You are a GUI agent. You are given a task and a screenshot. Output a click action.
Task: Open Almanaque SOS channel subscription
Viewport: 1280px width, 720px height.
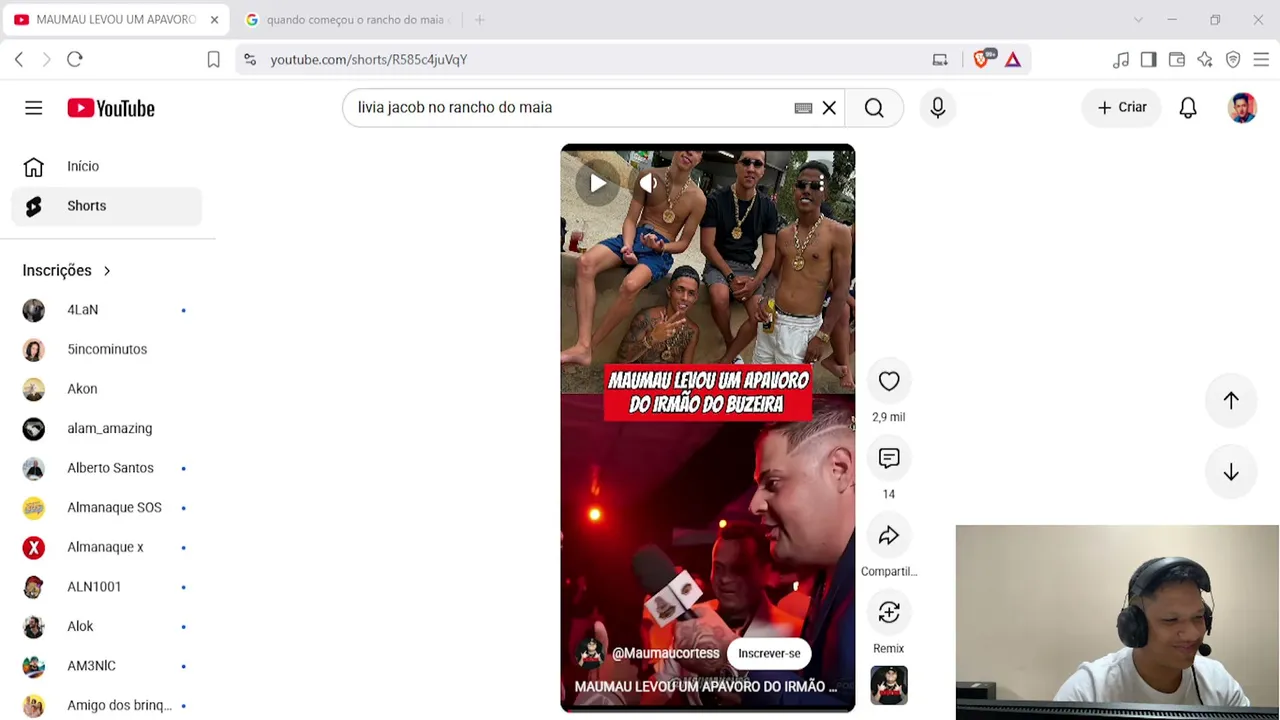(107, 507)
